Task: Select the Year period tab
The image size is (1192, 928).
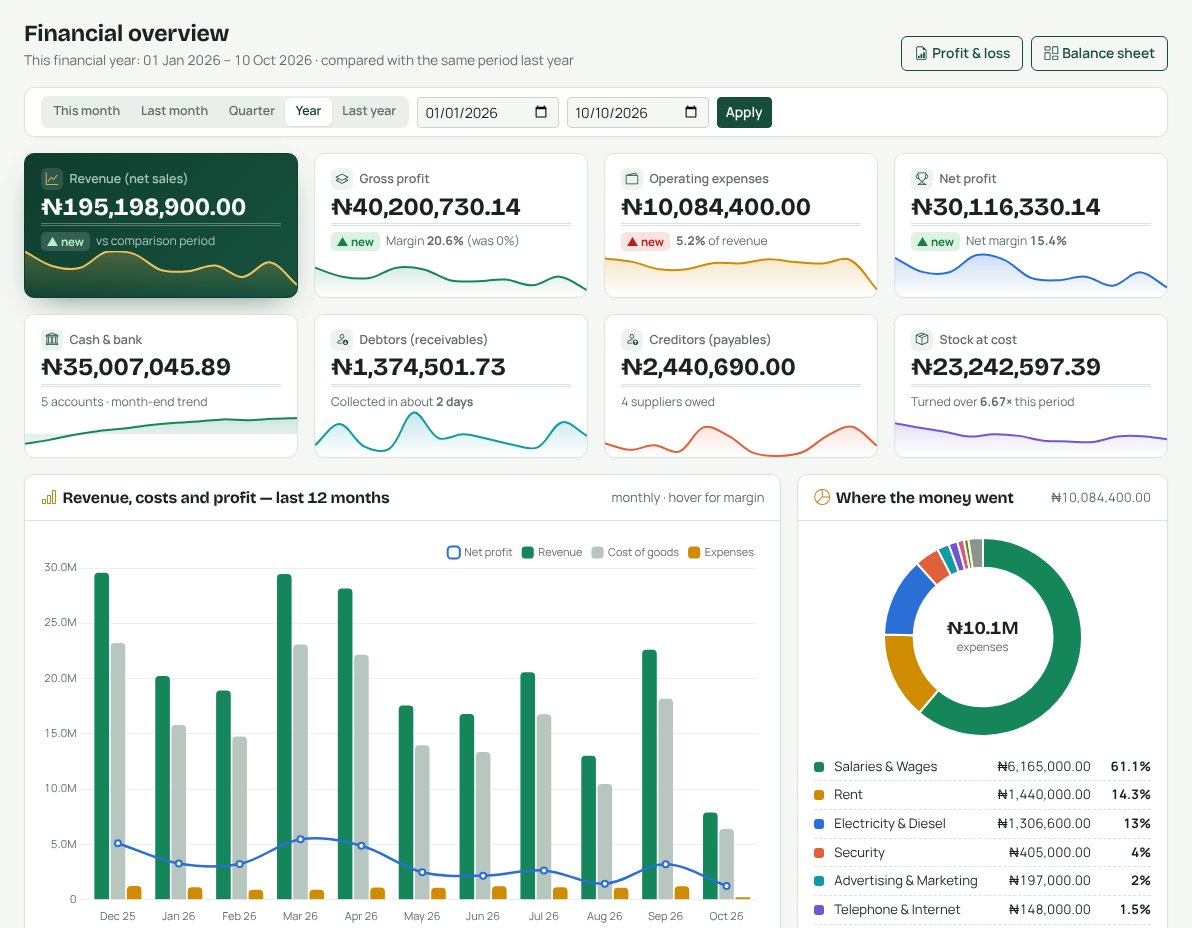Action: [x=308, y=111]
